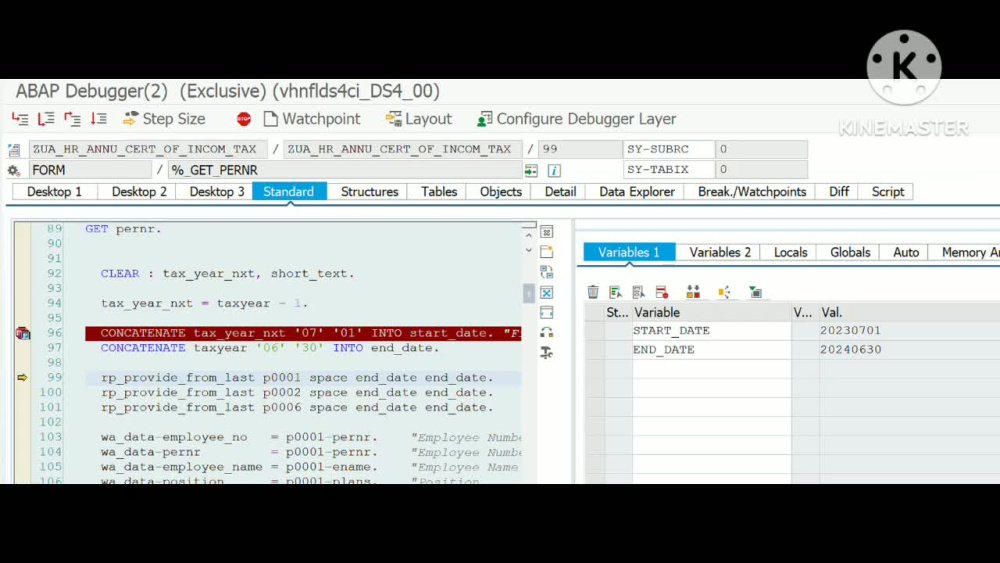Screen dimensions: 1000x563
Task: Click the breakpoint marker on line 96
Action: 23,333
